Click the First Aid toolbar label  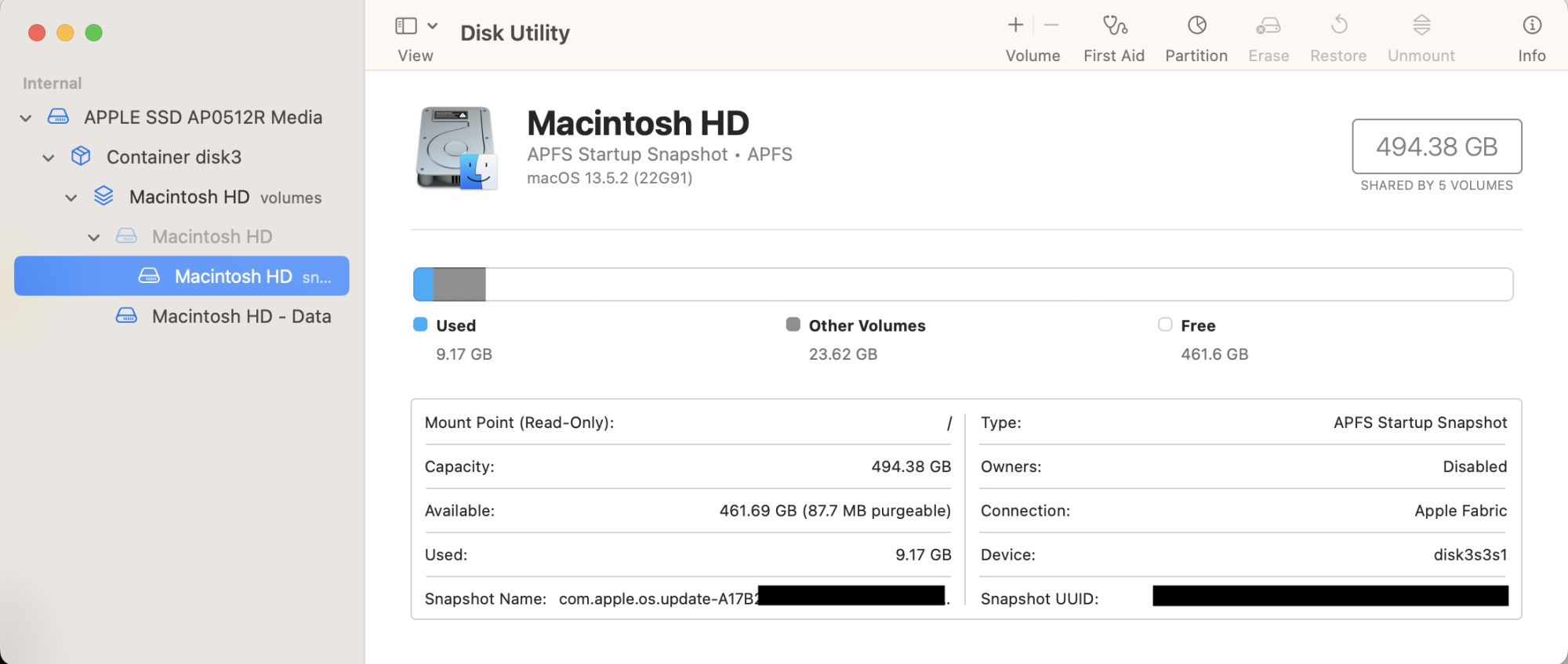(1114, 56)
